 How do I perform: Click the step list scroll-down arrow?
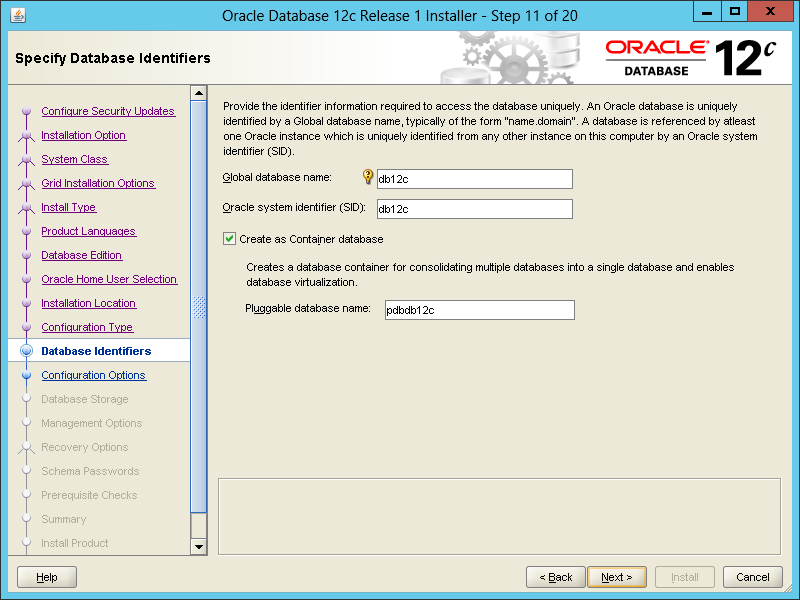point(199,547)
